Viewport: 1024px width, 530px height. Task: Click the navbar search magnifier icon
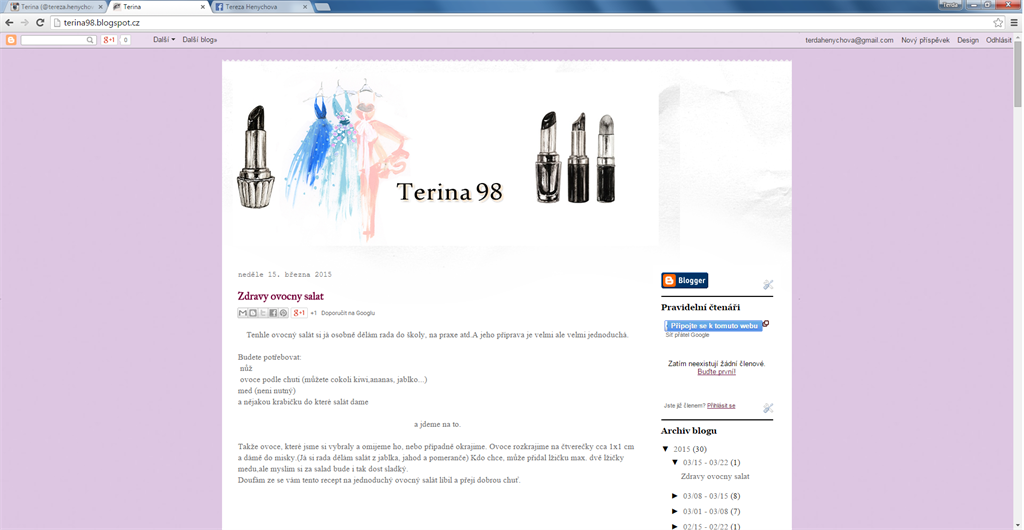pyautogui.click(x=91, y=40)
